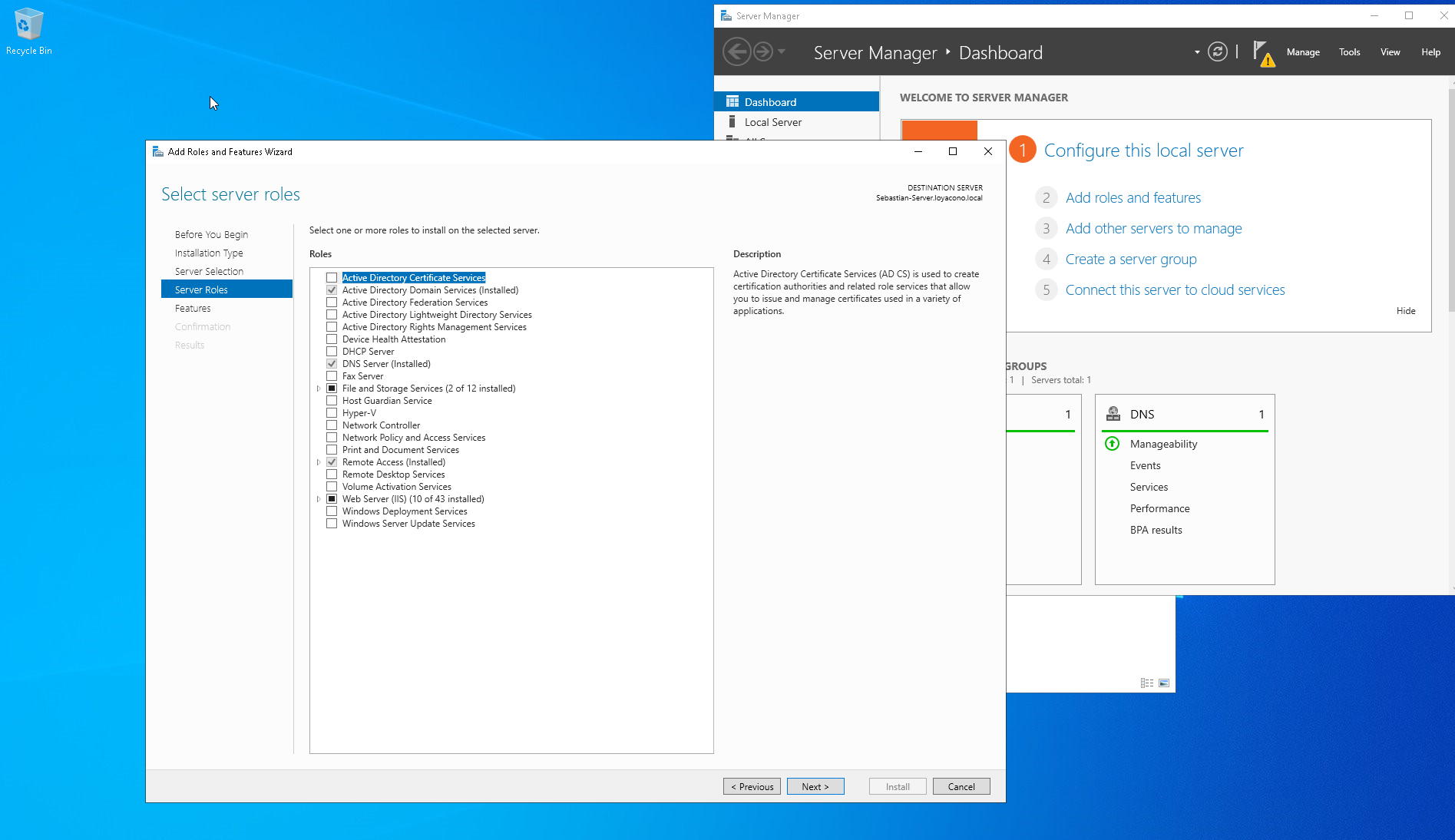
Task: Click the Server Manager back navigation arrow
Action: pyautogui.click(x=737, y=51)
